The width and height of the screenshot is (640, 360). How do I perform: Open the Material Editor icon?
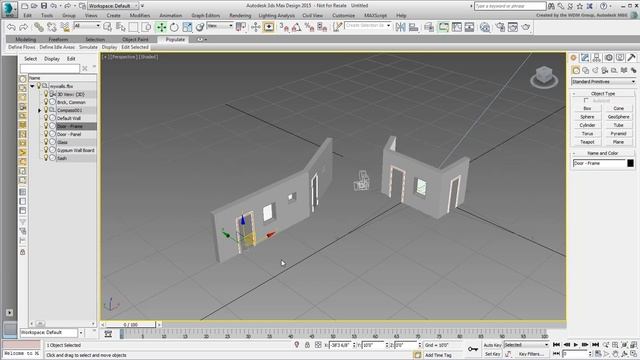pos(485,27)
